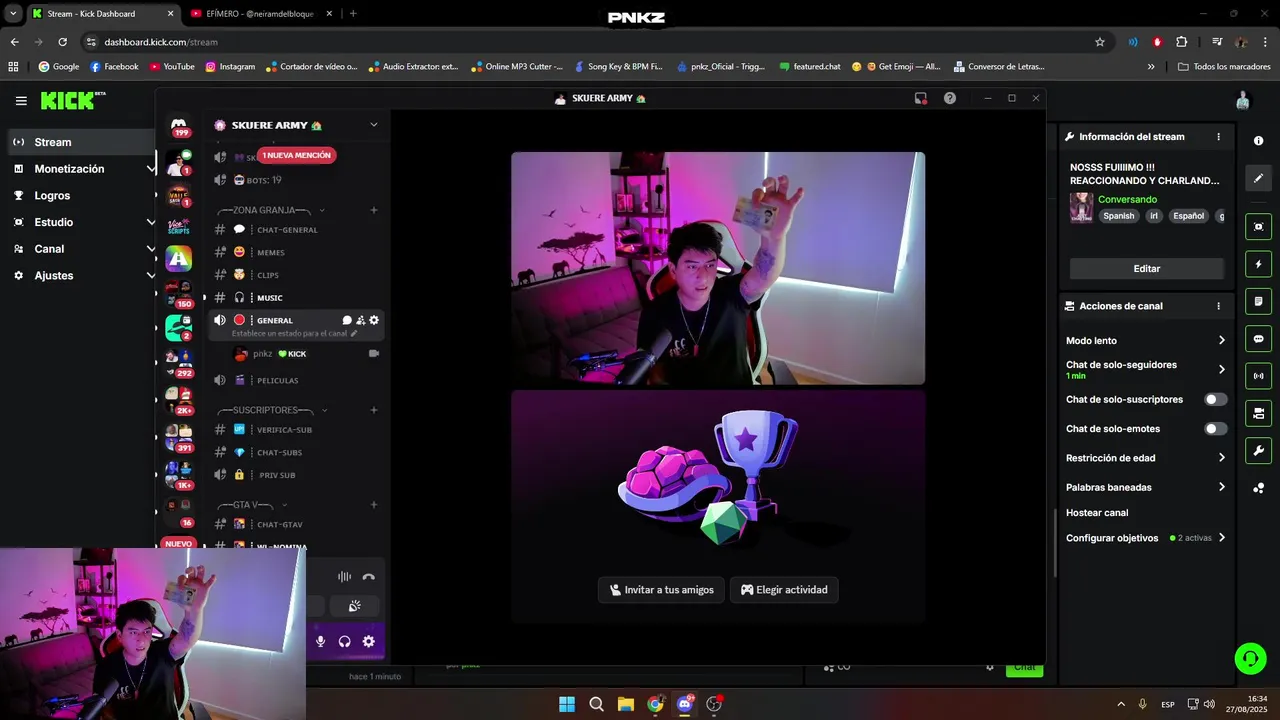1280x720 pixels.
Task: Switch to EFÍMERO YouTube browser tab
Action: tap(259, 14)
